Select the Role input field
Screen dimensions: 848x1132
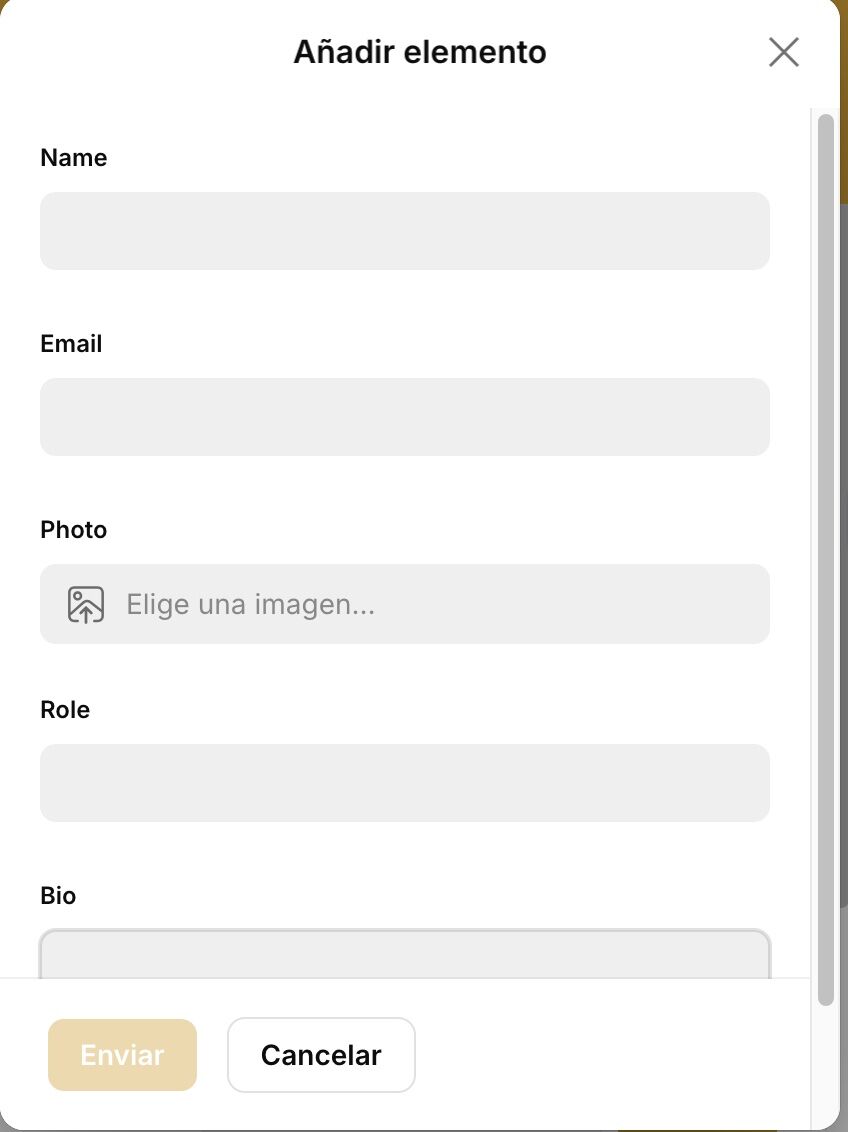(x=404, y=783)
